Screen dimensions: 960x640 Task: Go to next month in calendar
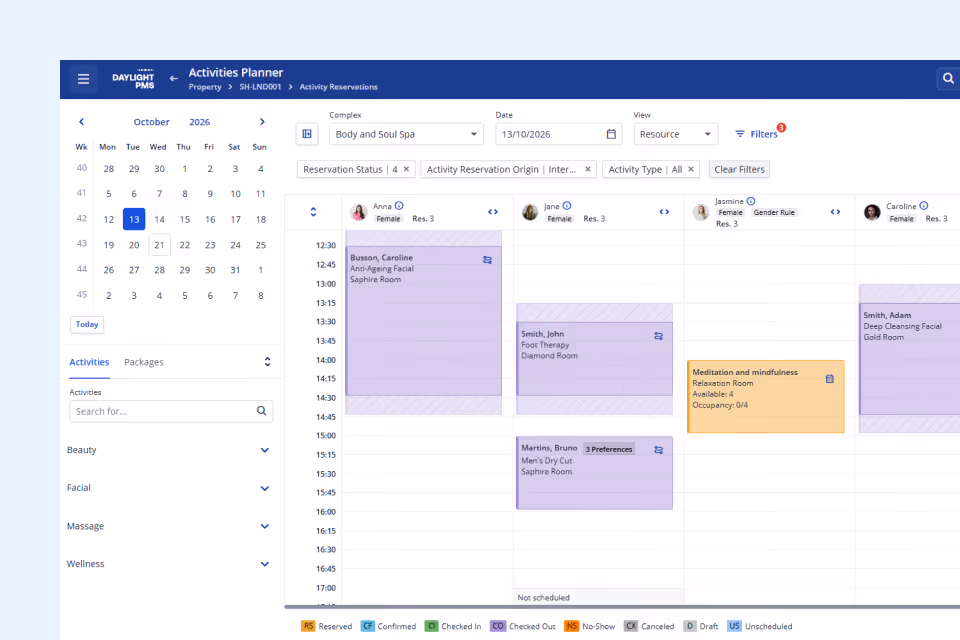click(262, 122)
